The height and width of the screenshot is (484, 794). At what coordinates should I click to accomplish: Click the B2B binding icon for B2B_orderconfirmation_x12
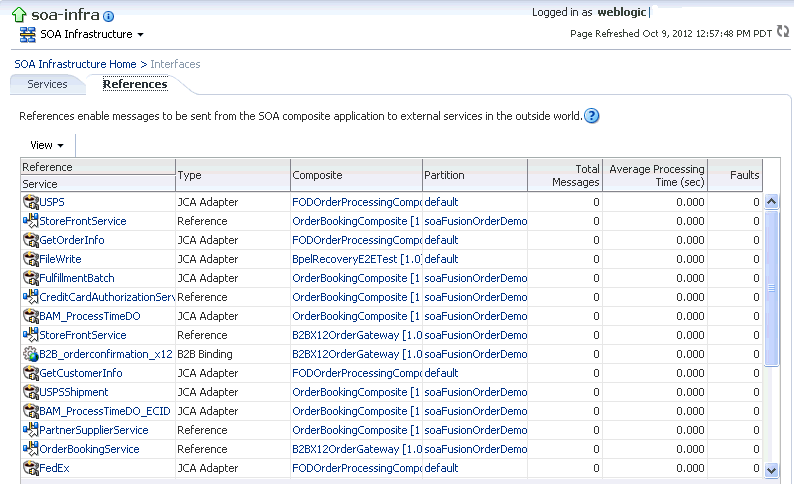coord(31,354)
